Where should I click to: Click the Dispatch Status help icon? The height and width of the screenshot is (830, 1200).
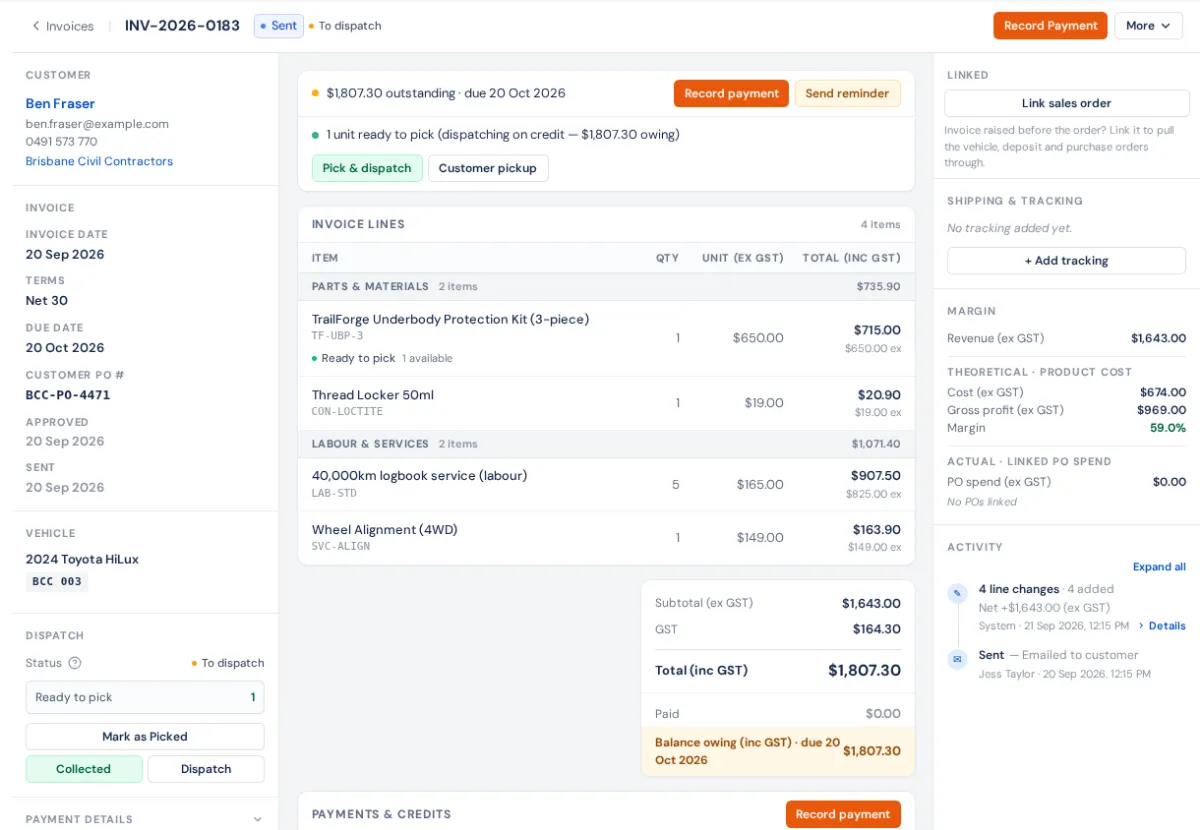[x=75, y=663]
